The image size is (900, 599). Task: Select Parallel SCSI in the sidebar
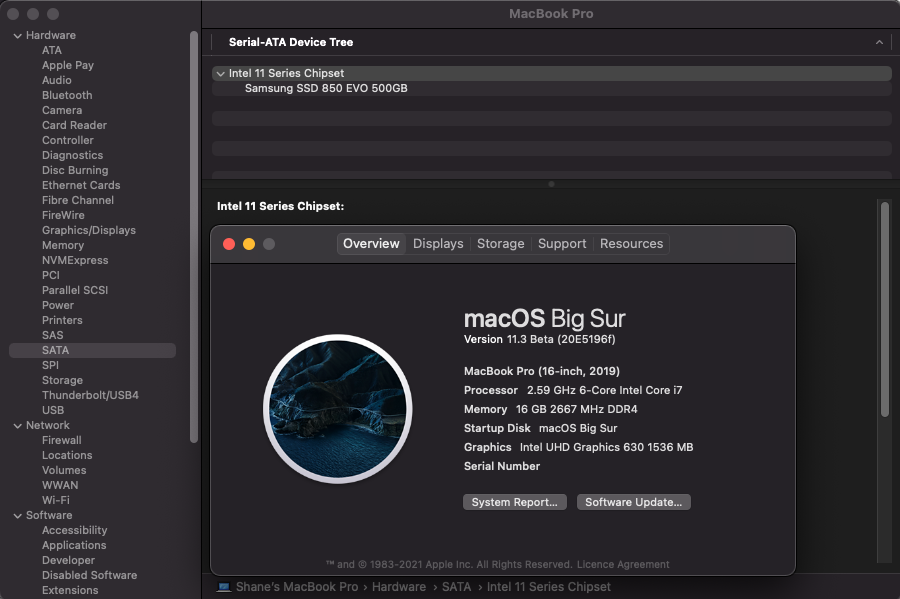75,290
